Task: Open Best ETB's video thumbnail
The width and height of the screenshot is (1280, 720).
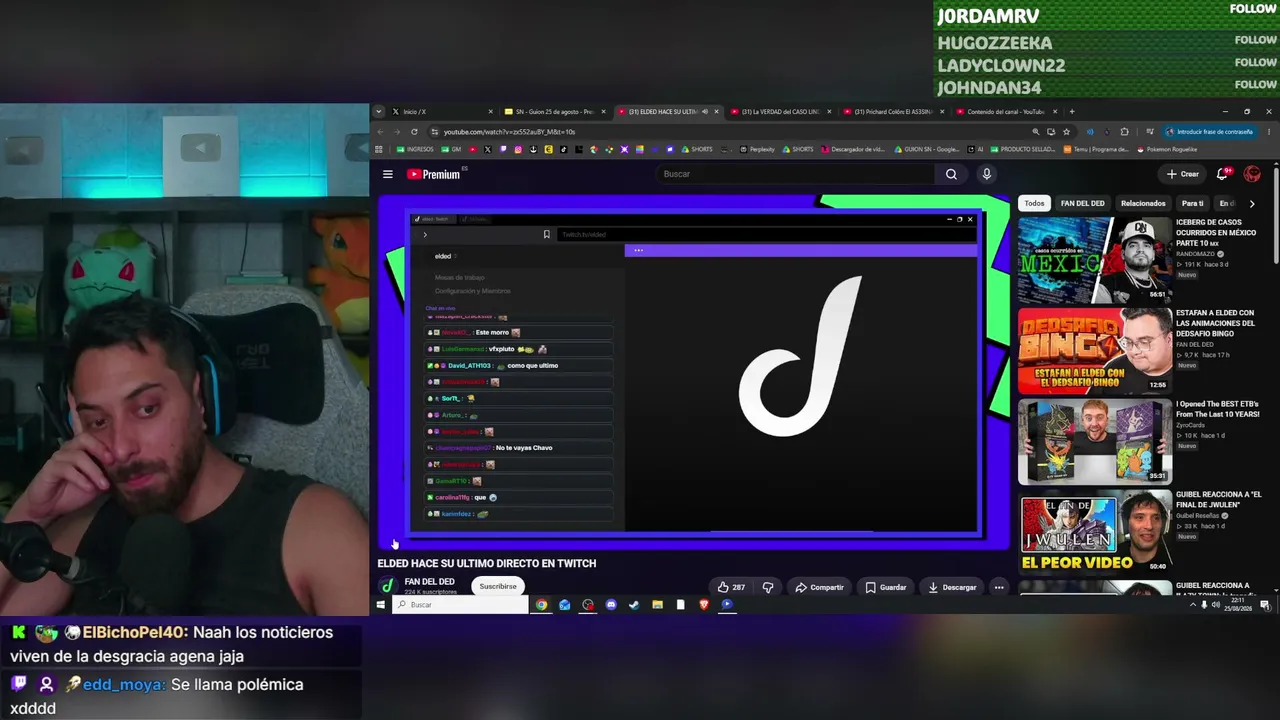Action: [x=1094, y=441]
